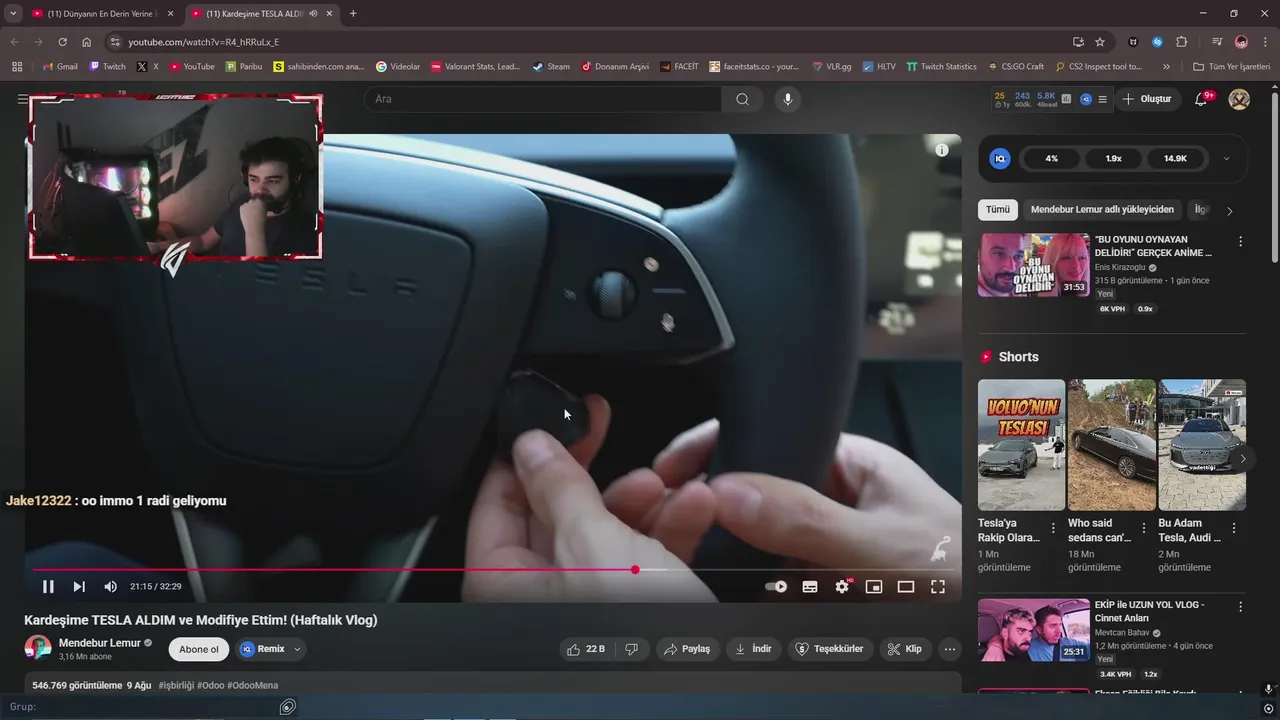Open the player settings gear

pos(842,587)
